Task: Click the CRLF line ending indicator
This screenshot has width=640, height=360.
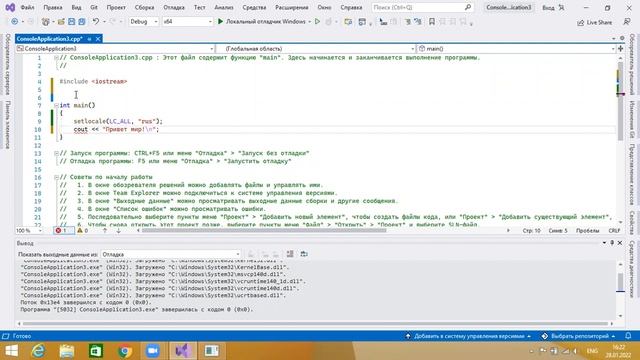Action: pos(614,231)
